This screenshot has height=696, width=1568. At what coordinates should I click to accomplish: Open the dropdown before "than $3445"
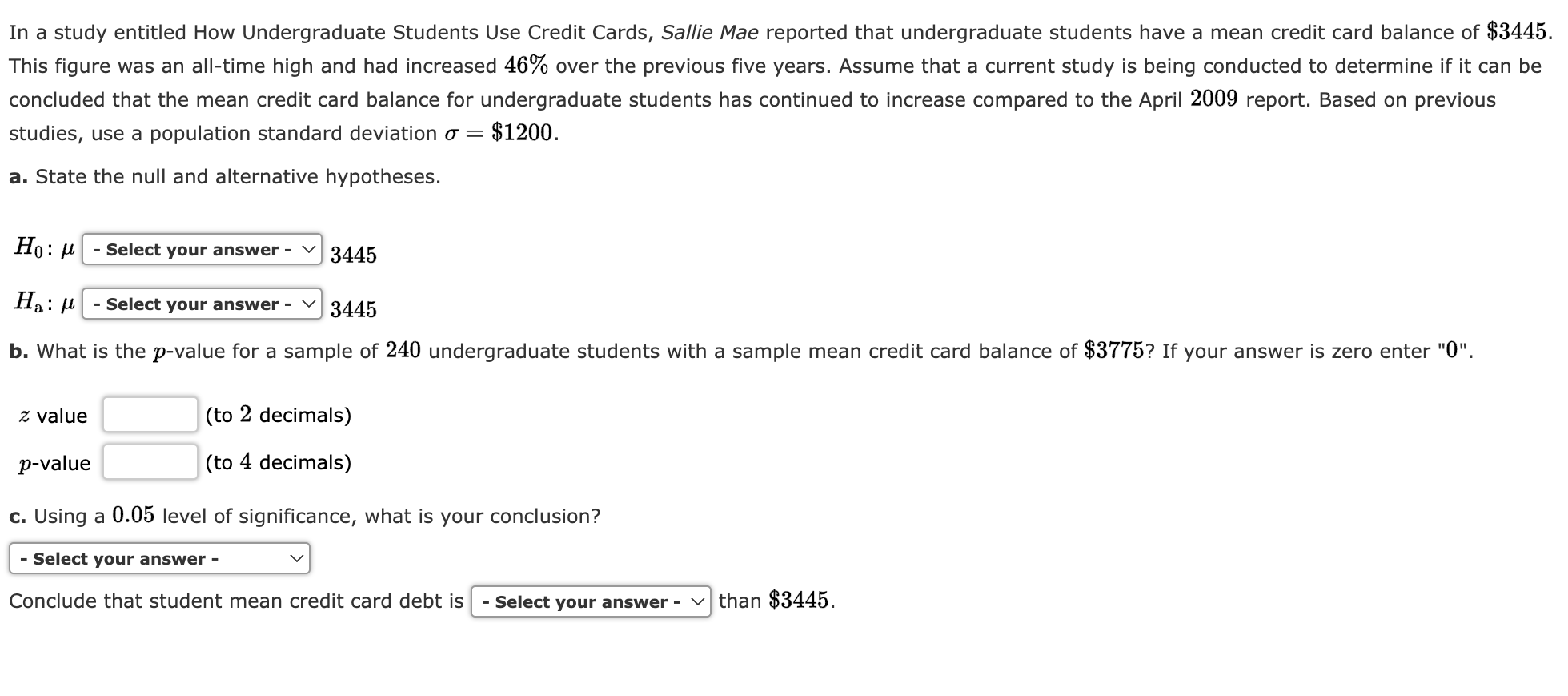(x=590, y=602)
